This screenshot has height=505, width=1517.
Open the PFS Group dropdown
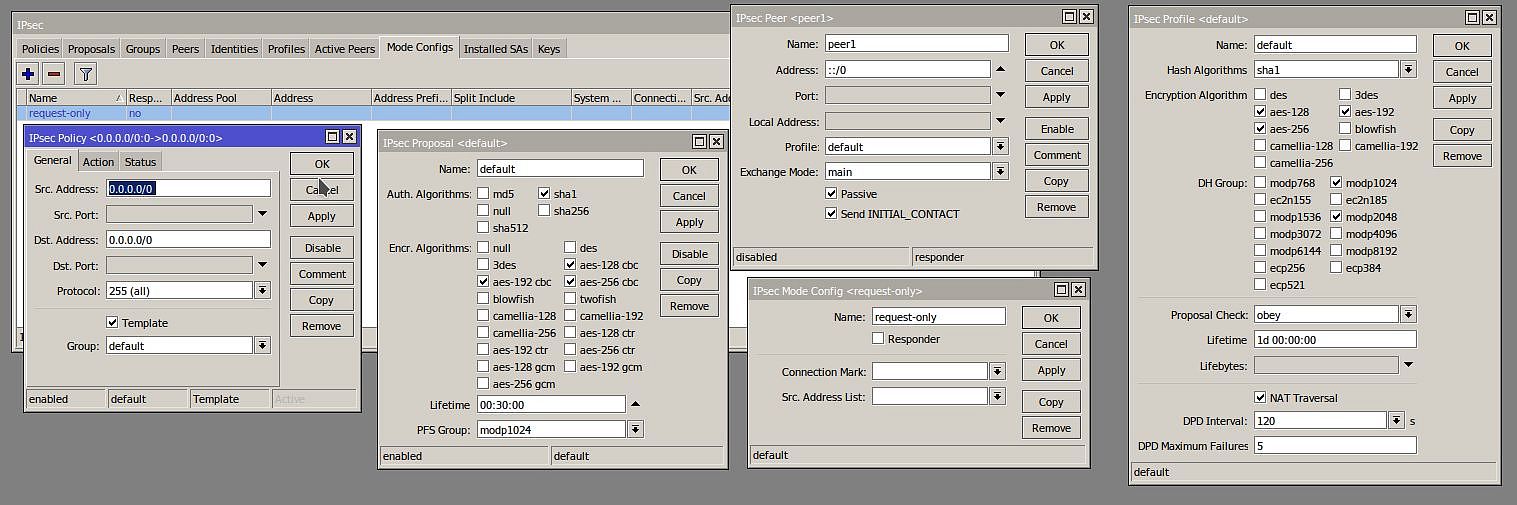pyautogui.click(x=635, y=430)
